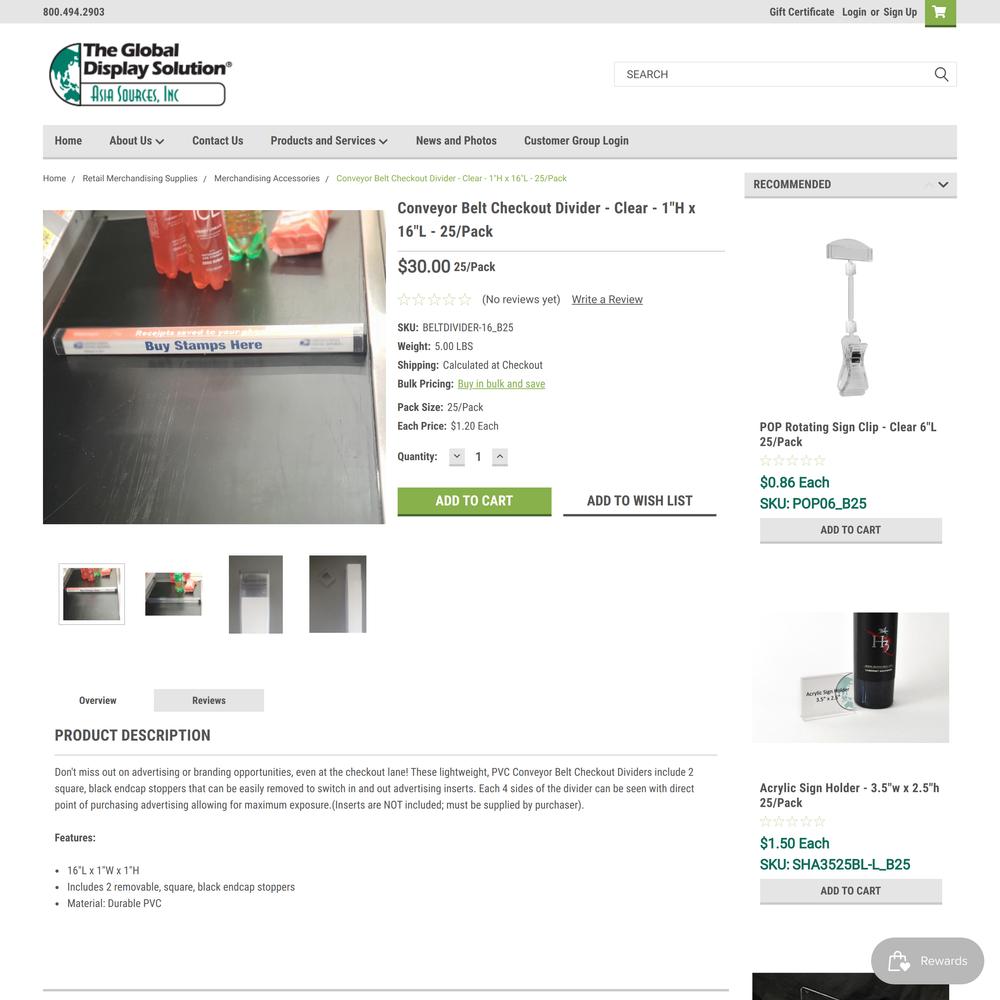Click Add to Wish List button
This screenshot has width=1000, height=1000.
pos(640,501)
